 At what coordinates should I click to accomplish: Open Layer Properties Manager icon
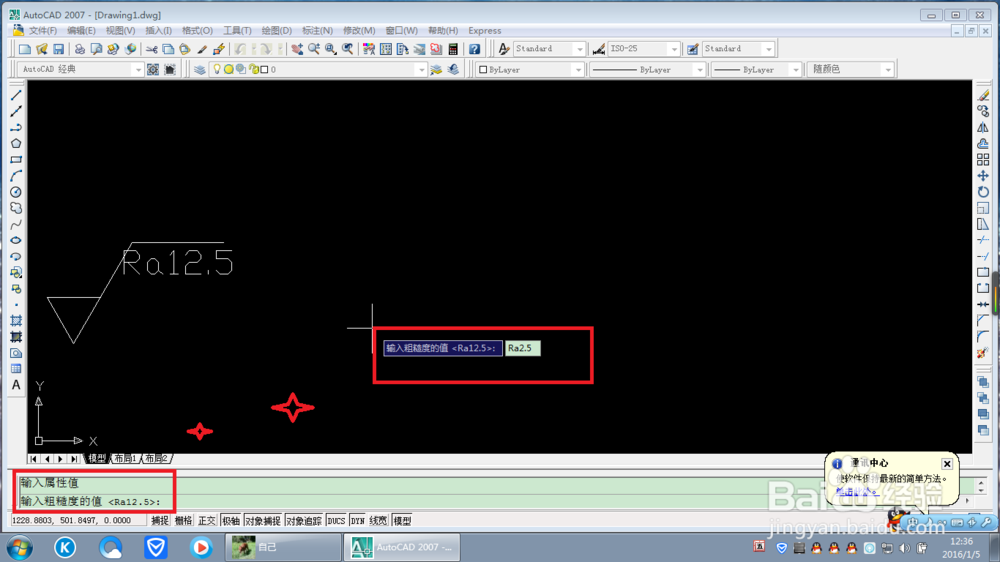click(x=200, y=70)
